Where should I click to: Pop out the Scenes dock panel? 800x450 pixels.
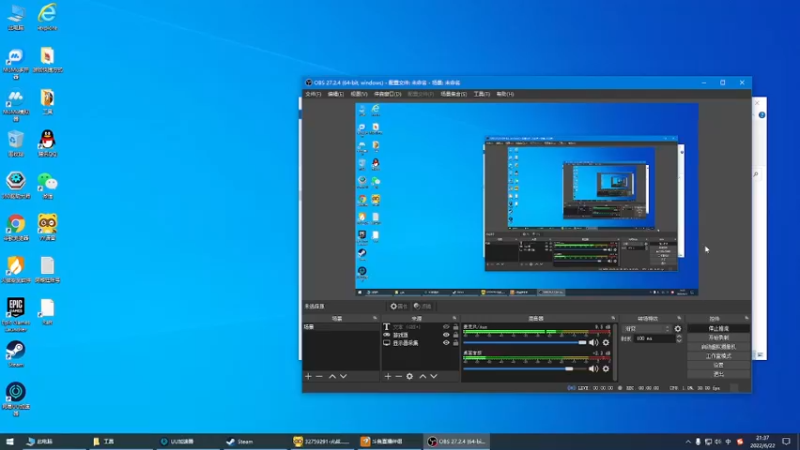[375, 318]
